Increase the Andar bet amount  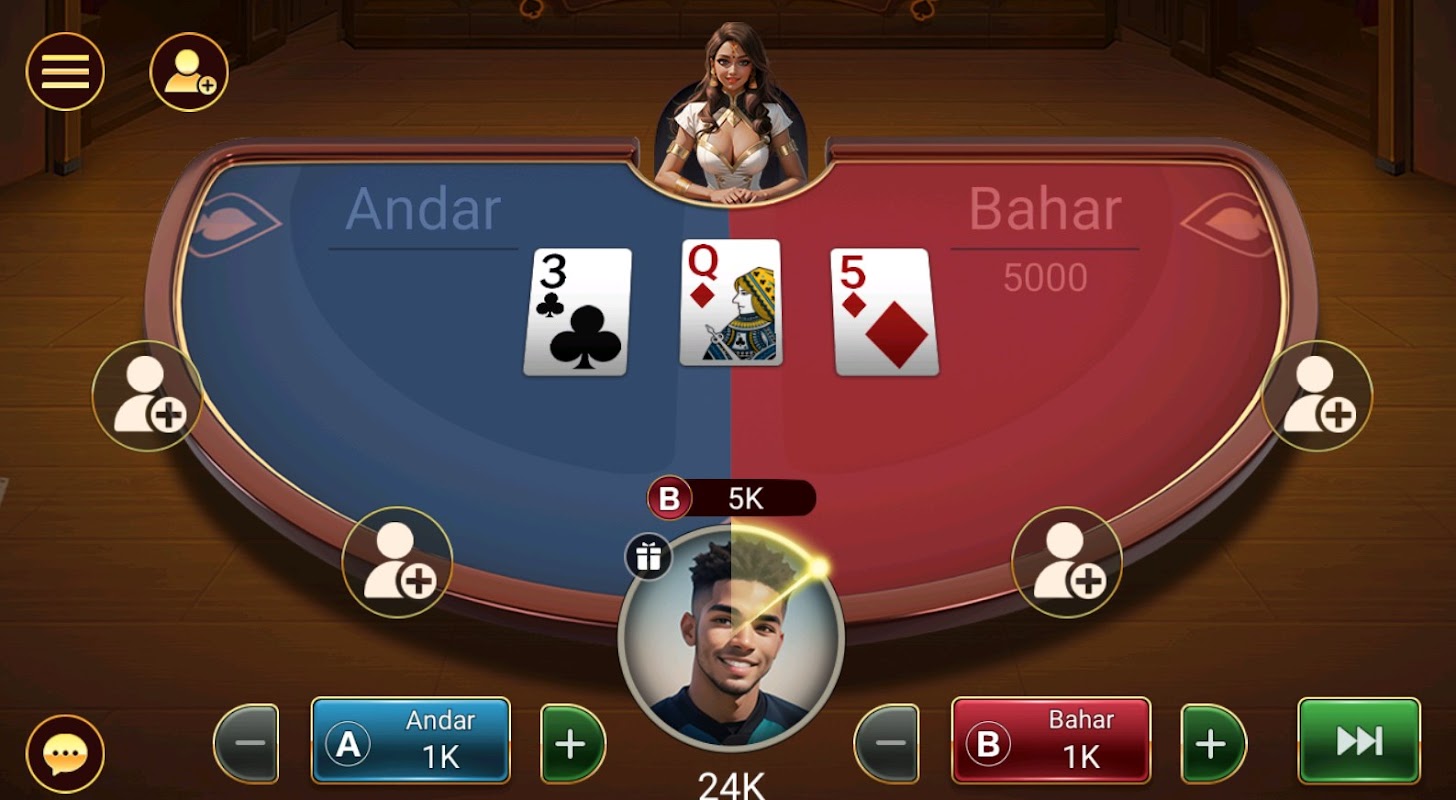[x=573, y=743]
